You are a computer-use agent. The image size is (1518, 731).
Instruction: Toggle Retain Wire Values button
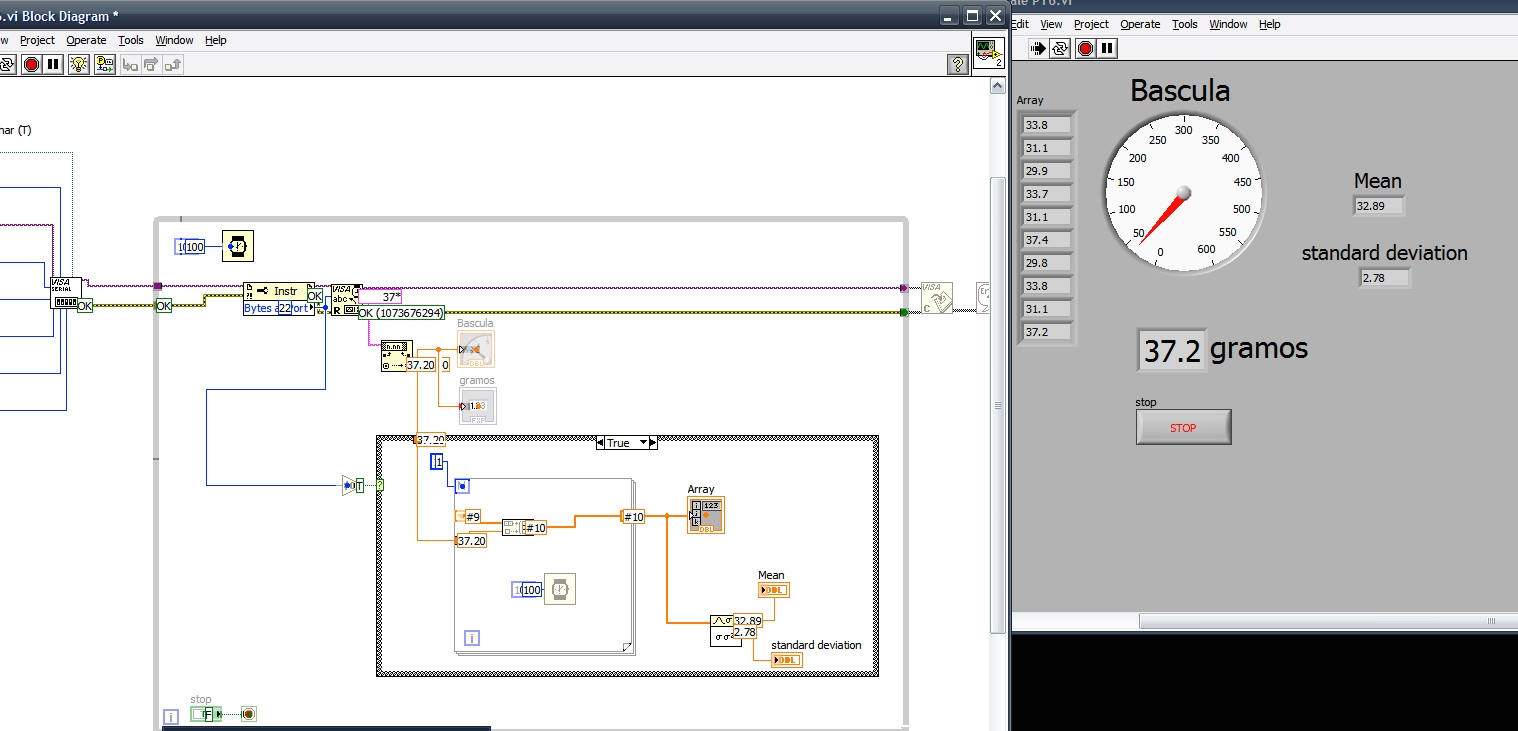pyautogui.click(x=104, y=64)
